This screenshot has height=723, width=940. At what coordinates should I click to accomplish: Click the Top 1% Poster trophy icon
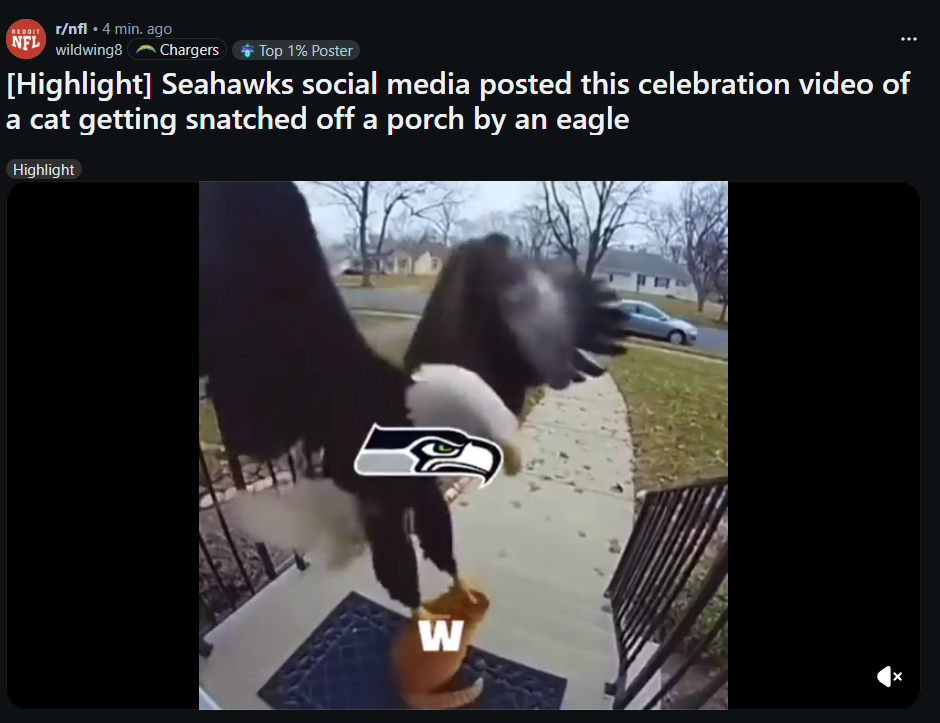pos(247,51)
